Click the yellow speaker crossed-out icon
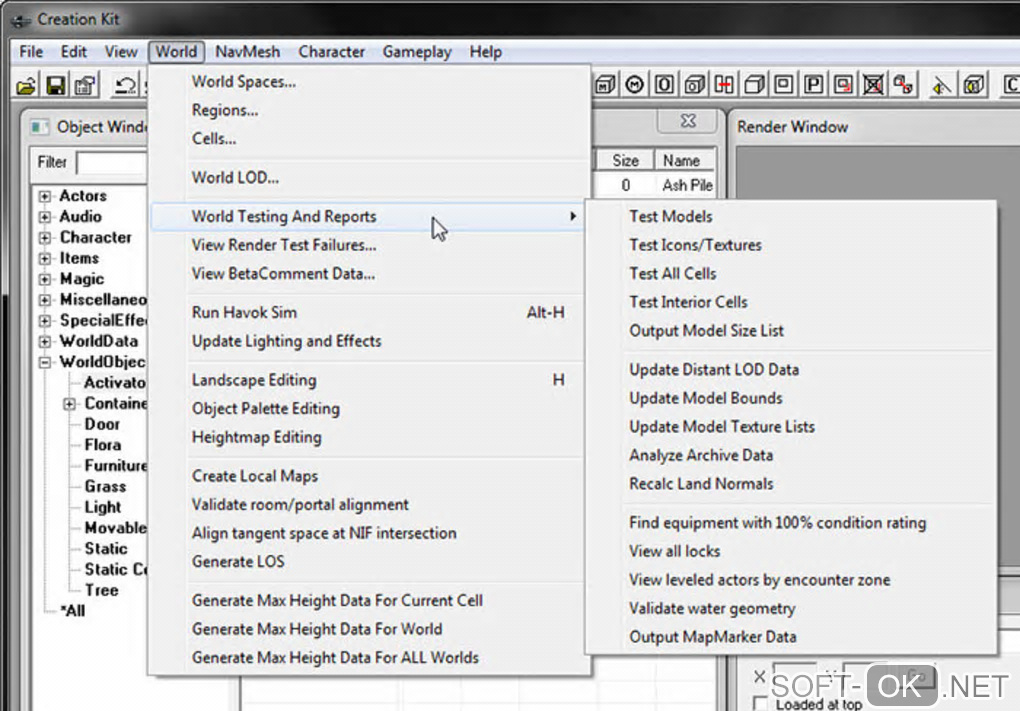 click(x=941, y=85)
